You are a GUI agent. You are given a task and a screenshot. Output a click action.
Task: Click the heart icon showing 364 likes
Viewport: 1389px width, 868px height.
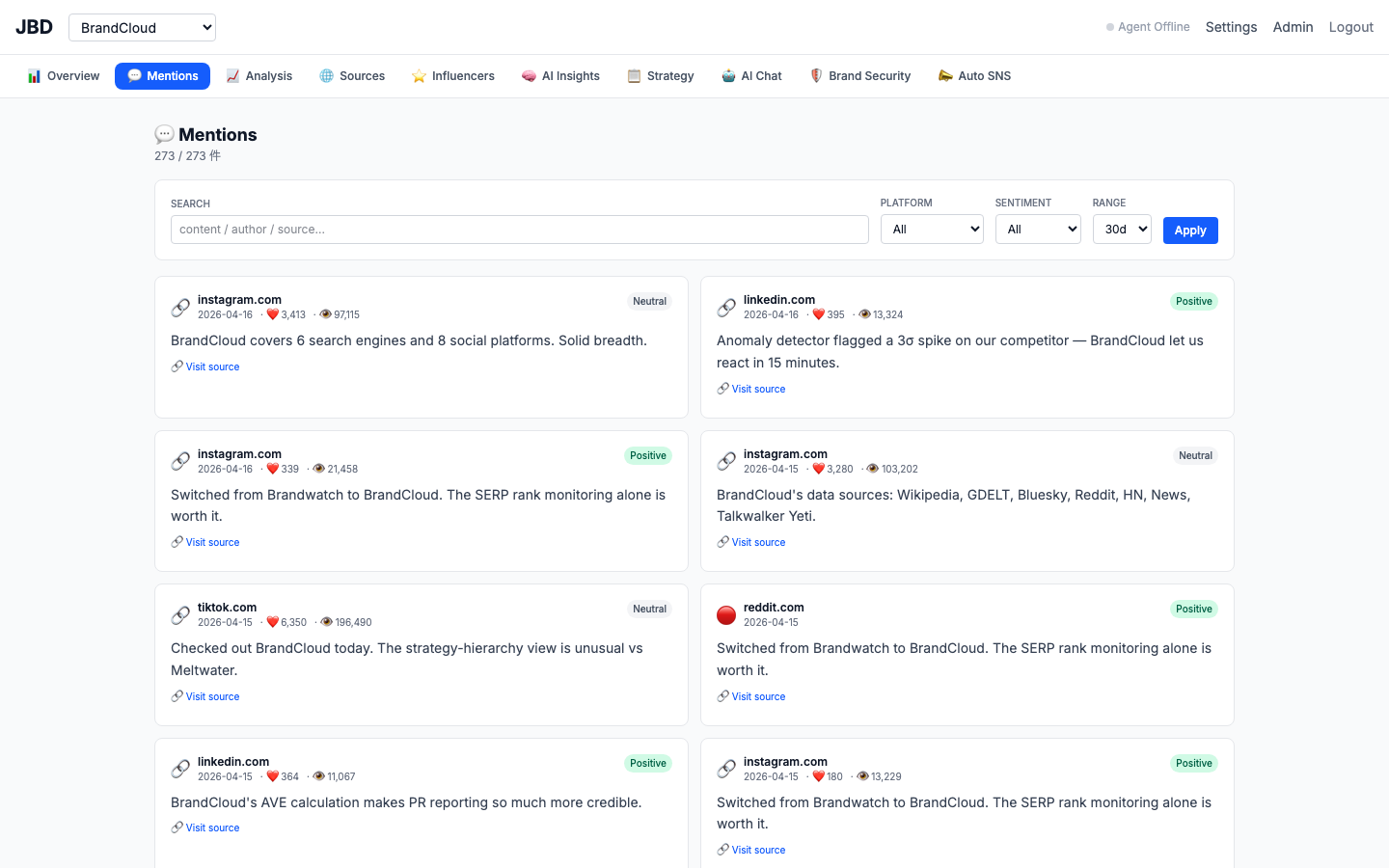coord(272,776)
